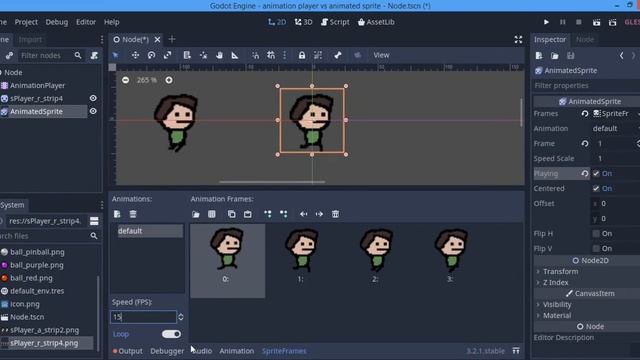
Task: Click the Speed FPS input field
Action: (143, 317)
